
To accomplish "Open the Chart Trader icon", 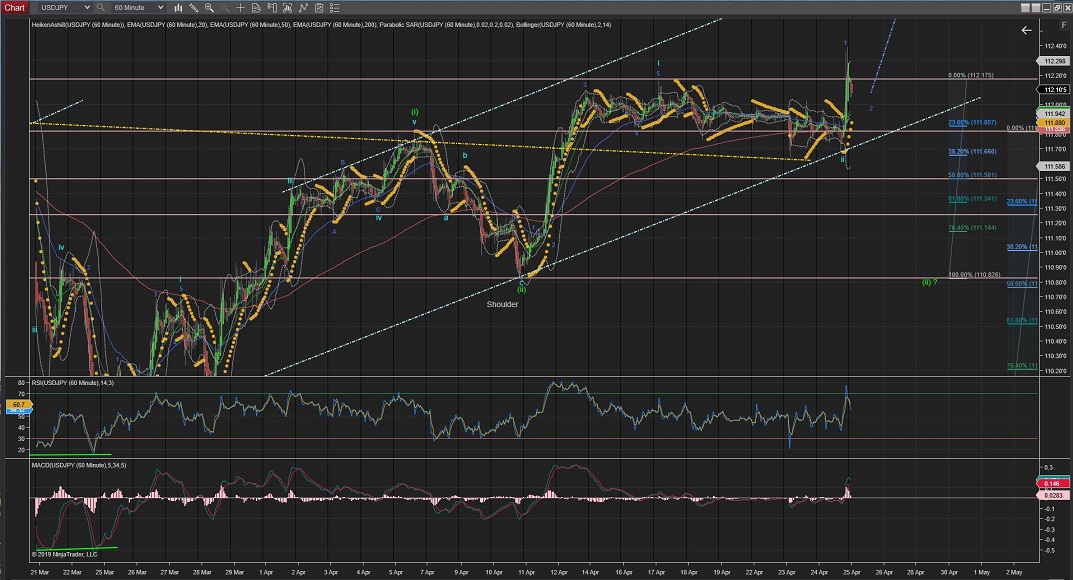I will (x=272, y=8).
